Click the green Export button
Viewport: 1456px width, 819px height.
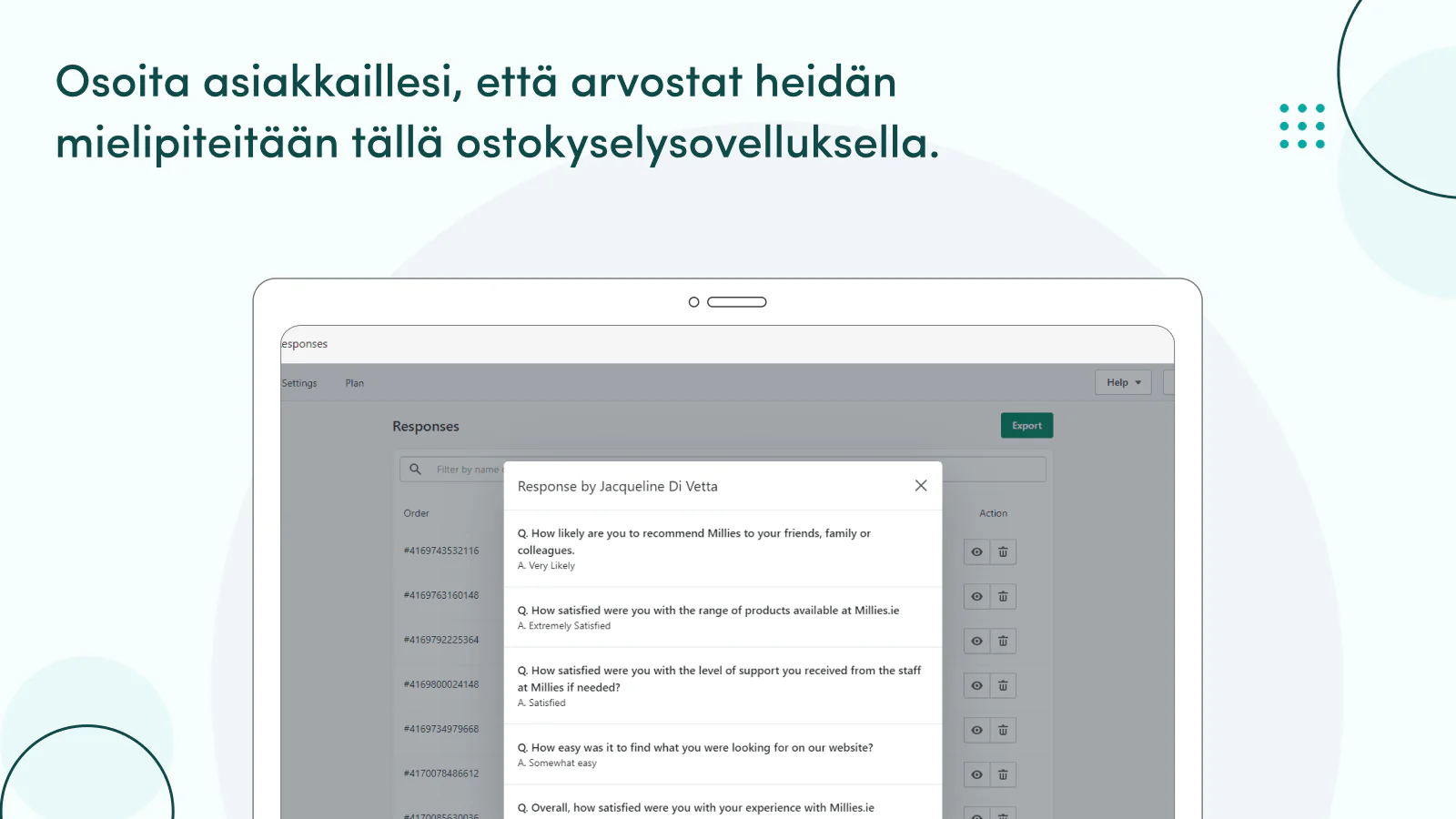tap(1026, 426)
